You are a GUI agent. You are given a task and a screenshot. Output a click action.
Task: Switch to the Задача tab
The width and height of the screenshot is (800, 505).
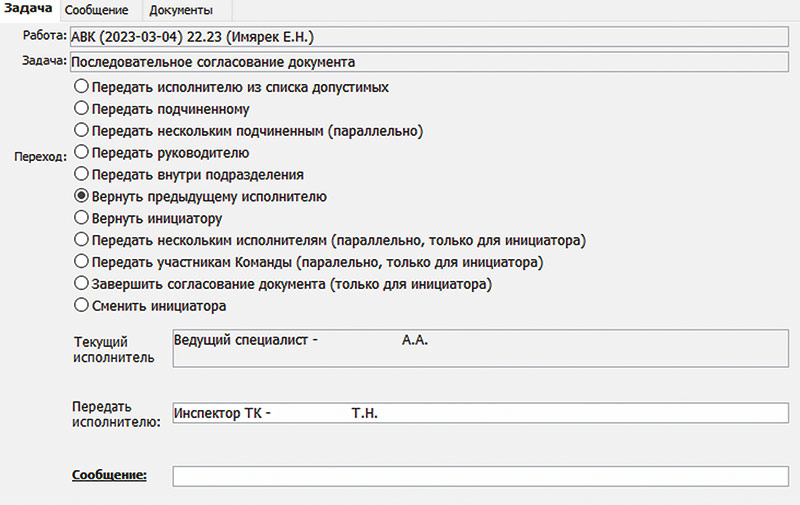29,9
